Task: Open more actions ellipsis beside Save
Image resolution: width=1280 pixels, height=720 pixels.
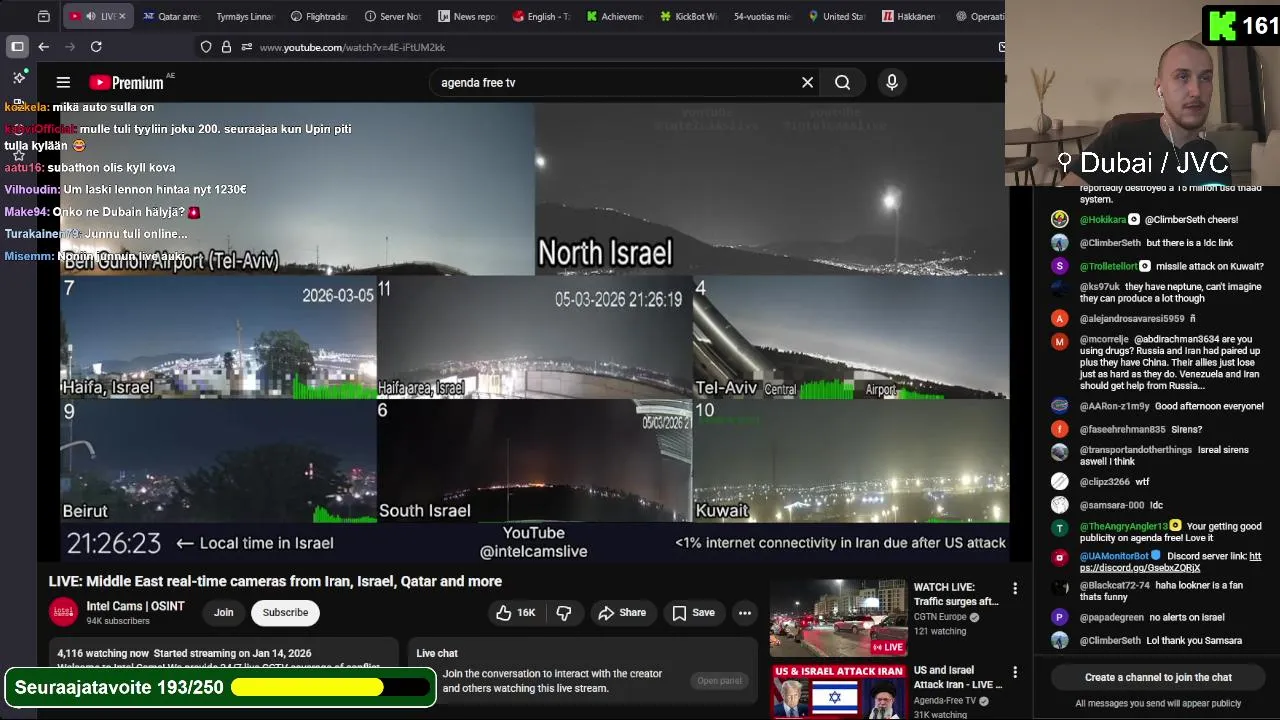Action: click(x=745, y=613)
